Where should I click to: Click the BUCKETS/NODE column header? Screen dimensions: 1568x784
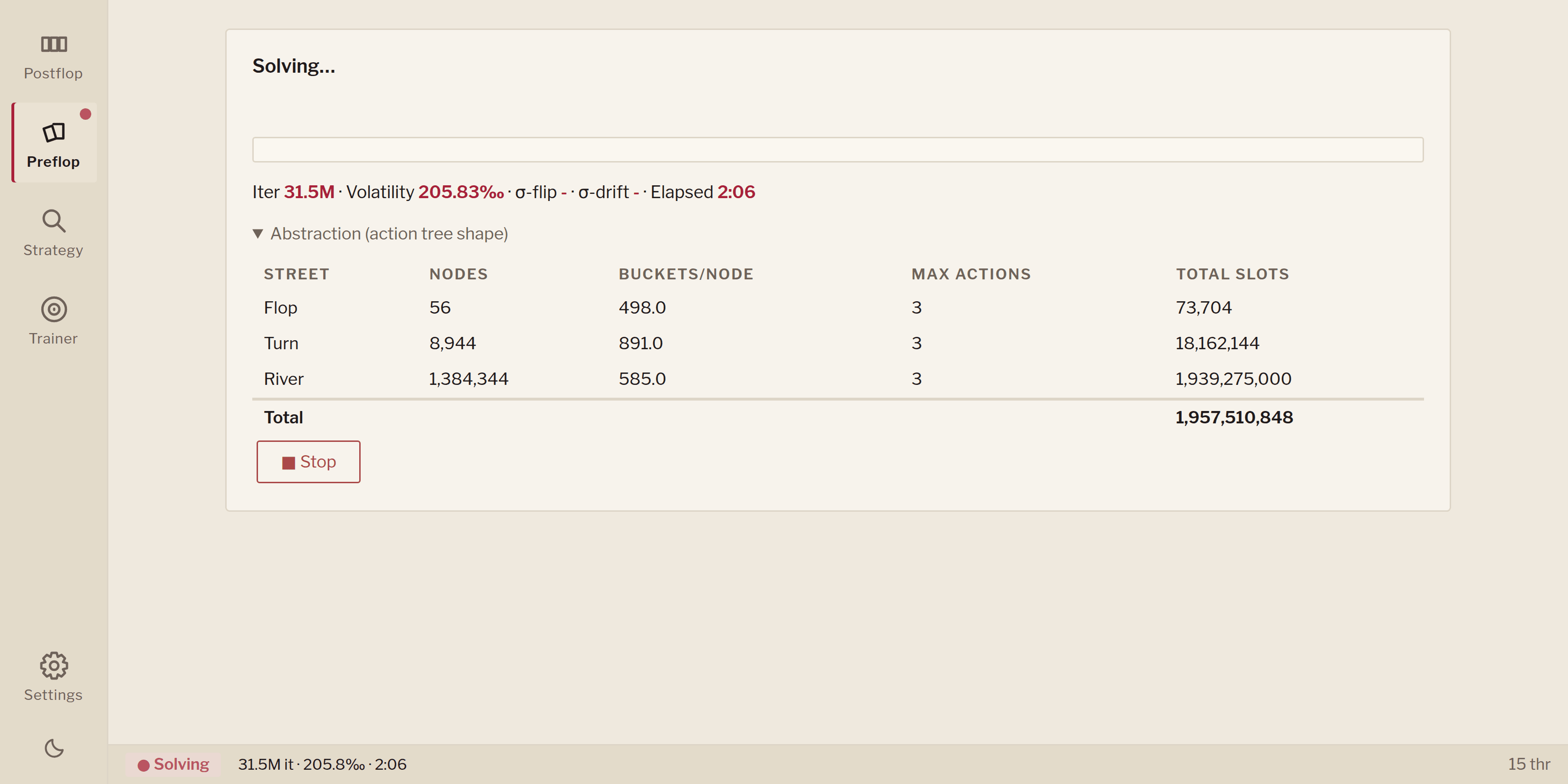pos(686,275)
